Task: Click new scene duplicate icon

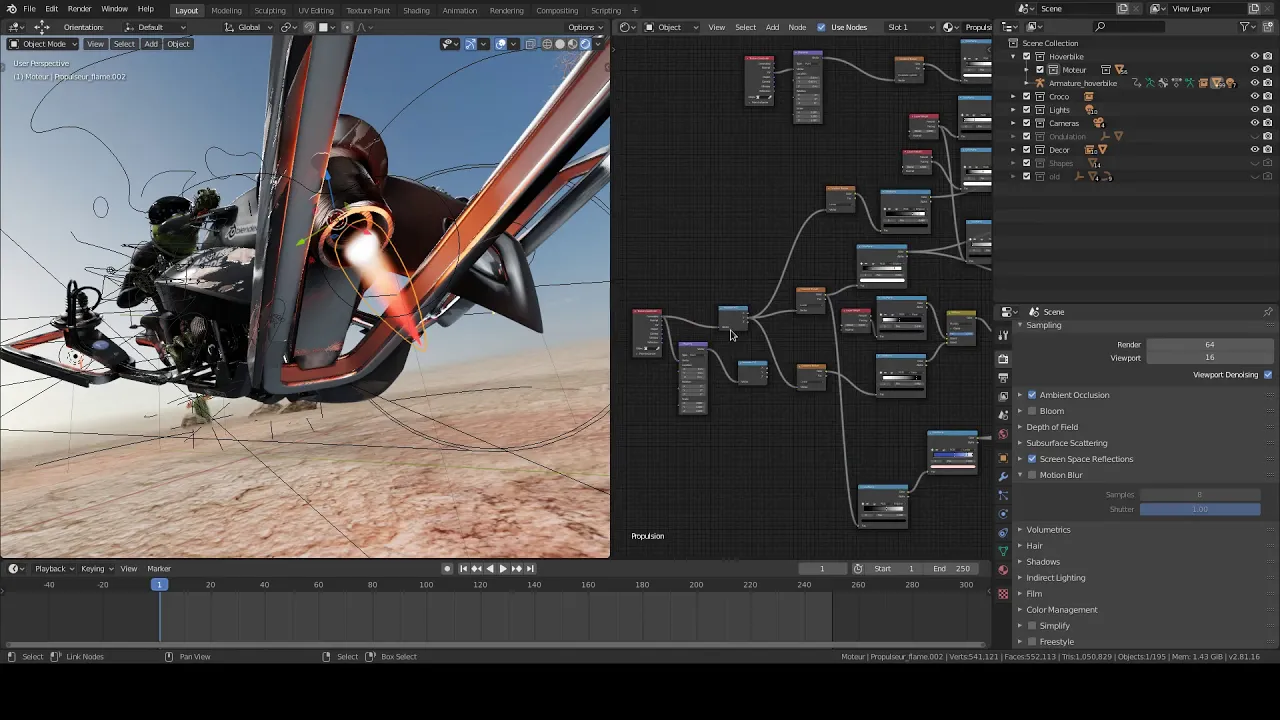Action: coord(1123,9)
